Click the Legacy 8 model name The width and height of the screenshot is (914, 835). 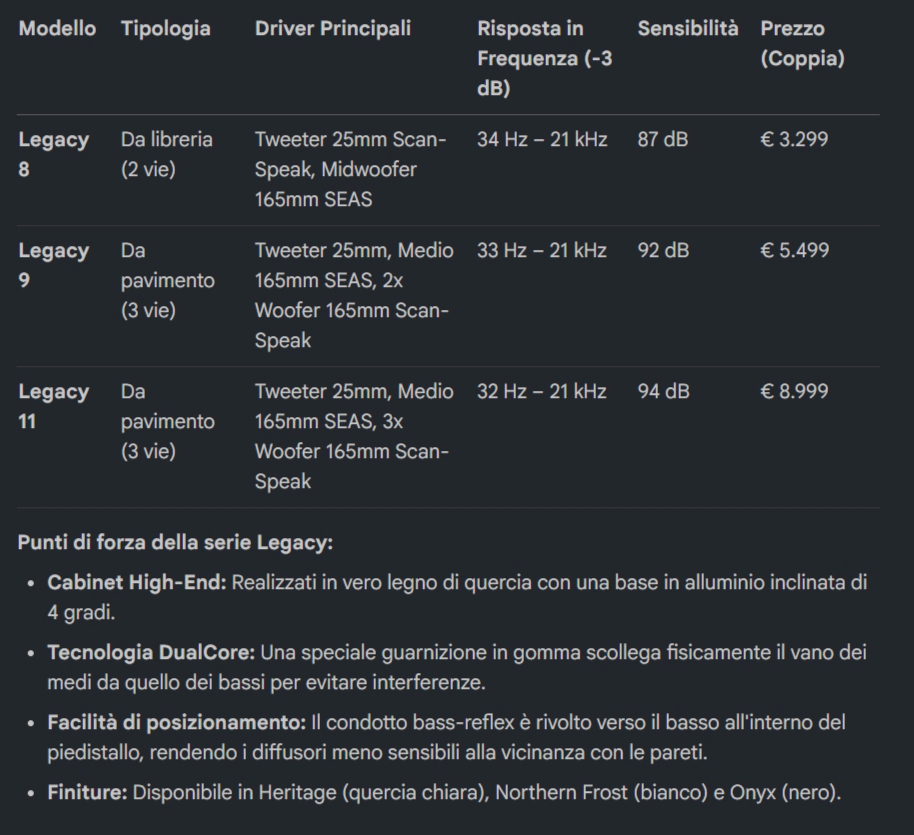pos(54,155)
